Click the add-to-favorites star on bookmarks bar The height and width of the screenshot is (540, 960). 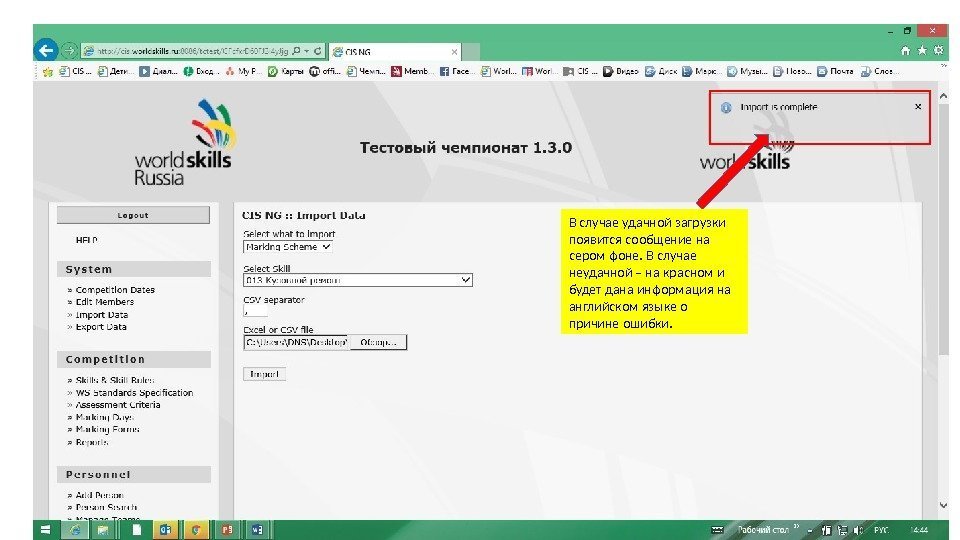[x=48, y=72]
